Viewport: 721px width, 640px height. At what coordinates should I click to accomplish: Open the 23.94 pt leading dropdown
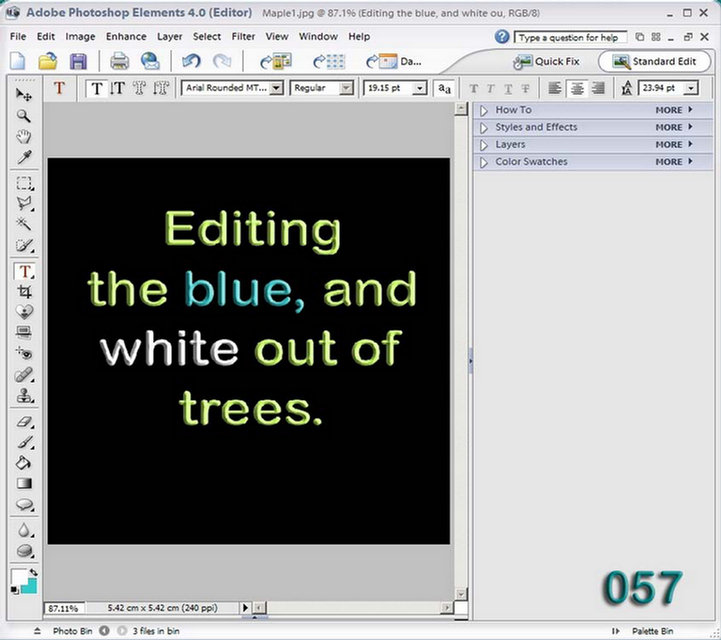691,88
